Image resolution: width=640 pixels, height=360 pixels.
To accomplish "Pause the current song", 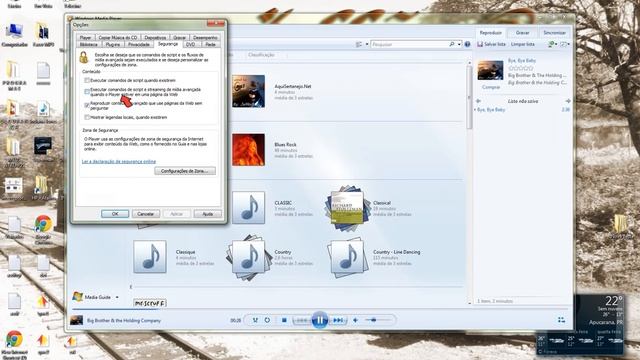I will click(320, 320).
